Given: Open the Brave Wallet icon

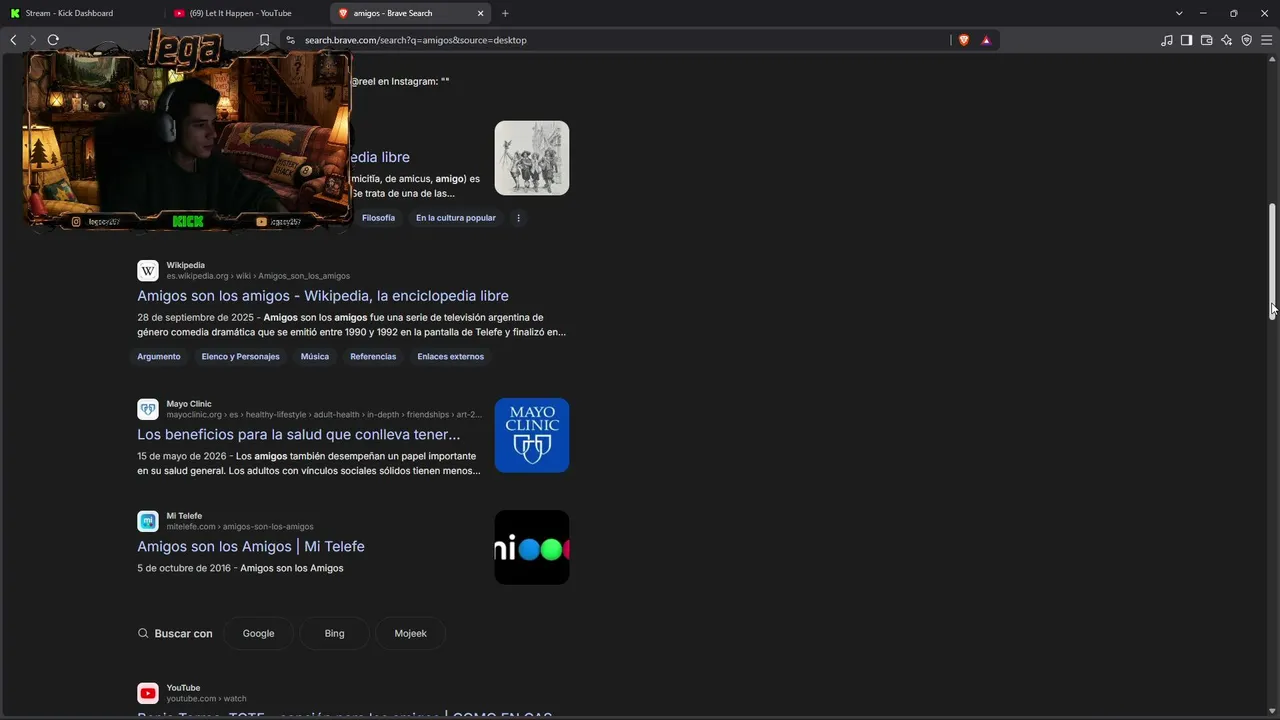Looking at the screenshot, I should (x=1206, y=40).
